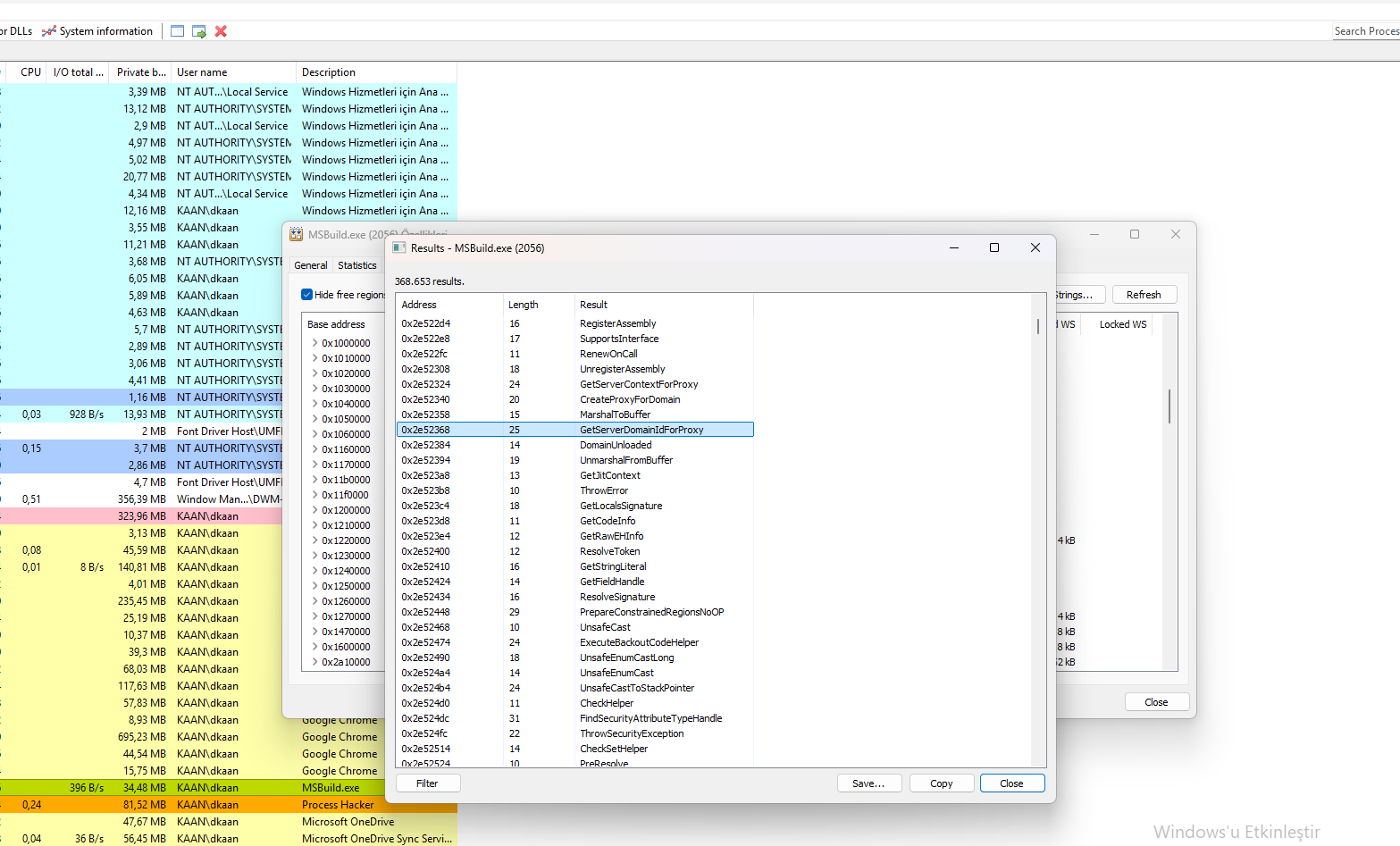This screenshot has height=846, width=1400.
Task: Select the ThrowError result row
Action: 574,490
